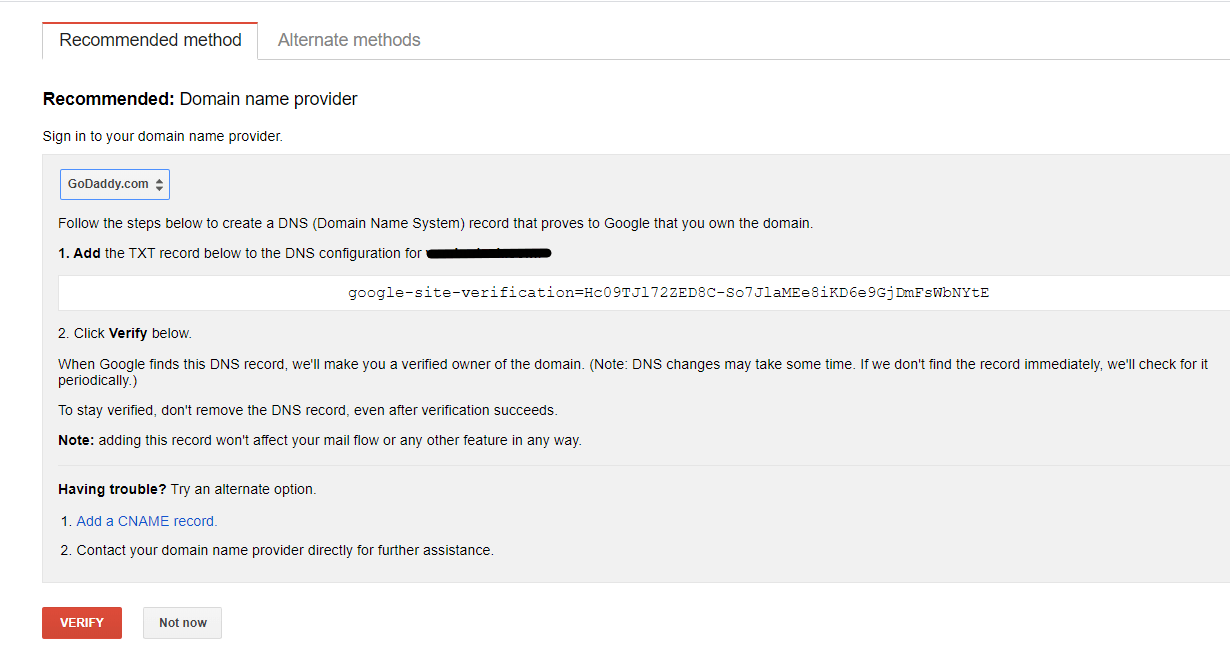This screenshot has height=656, width=1230.
Task: Switch to the Alternate methods tab
Action: click(348, 40)
